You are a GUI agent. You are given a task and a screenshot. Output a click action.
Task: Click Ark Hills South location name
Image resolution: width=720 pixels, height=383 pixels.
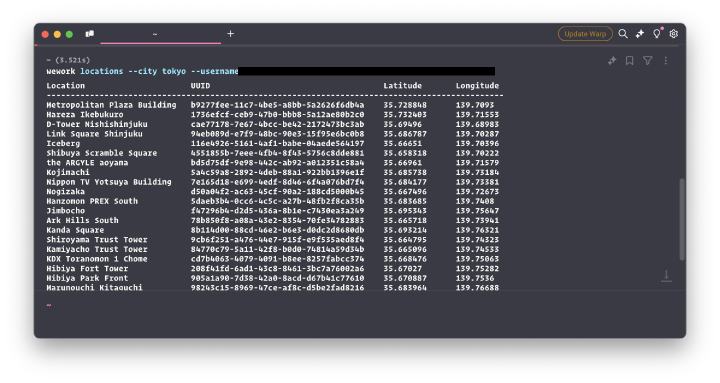pos(82,220)
